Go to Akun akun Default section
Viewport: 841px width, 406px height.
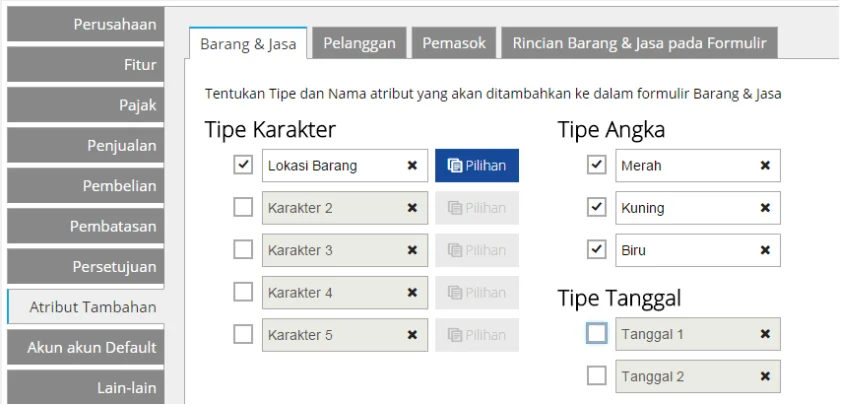coord(85,348)
